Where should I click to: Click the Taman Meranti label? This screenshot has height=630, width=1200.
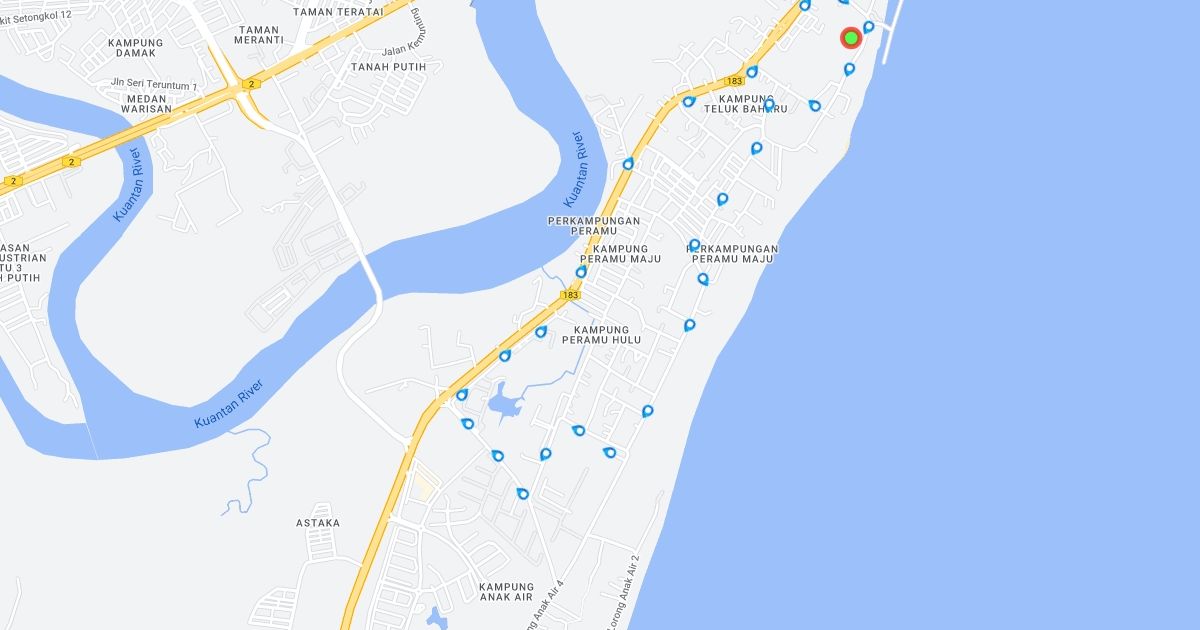pos(259,35)
